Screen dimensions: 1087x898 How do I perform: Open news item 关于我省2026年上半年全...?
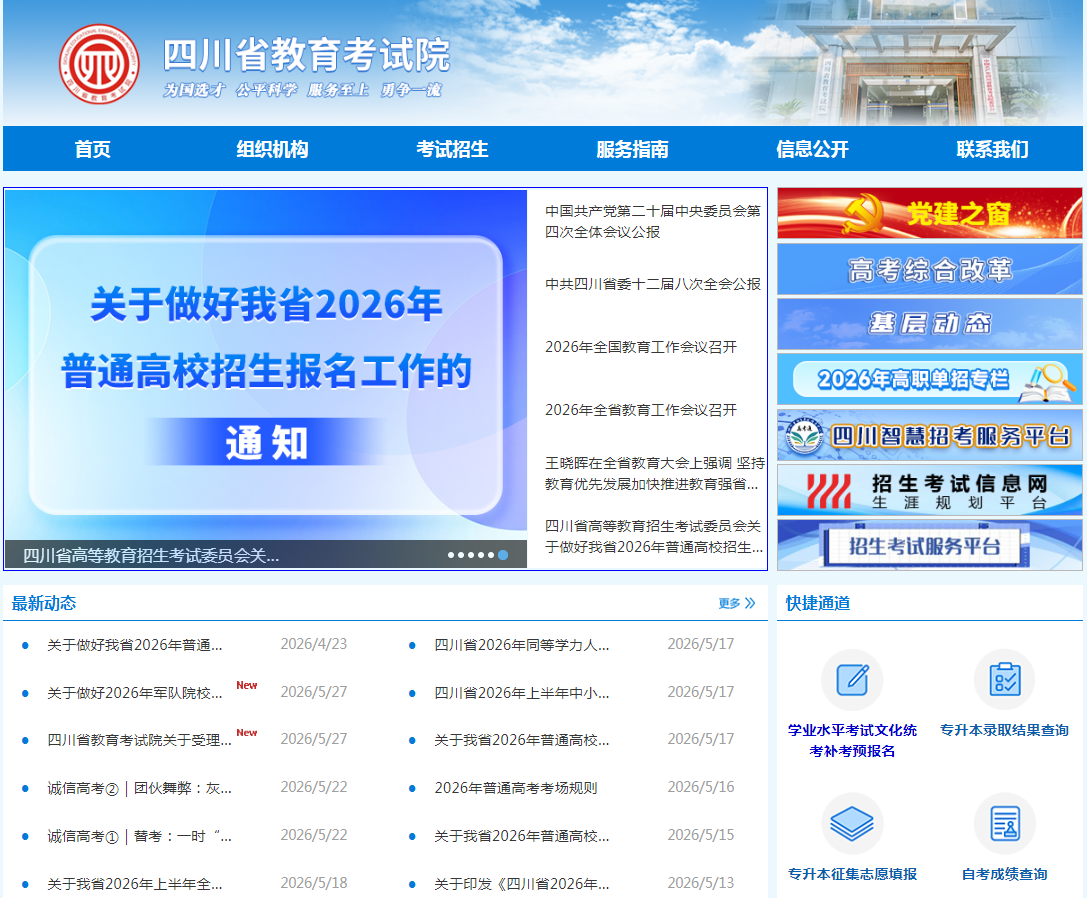(134, 884)
